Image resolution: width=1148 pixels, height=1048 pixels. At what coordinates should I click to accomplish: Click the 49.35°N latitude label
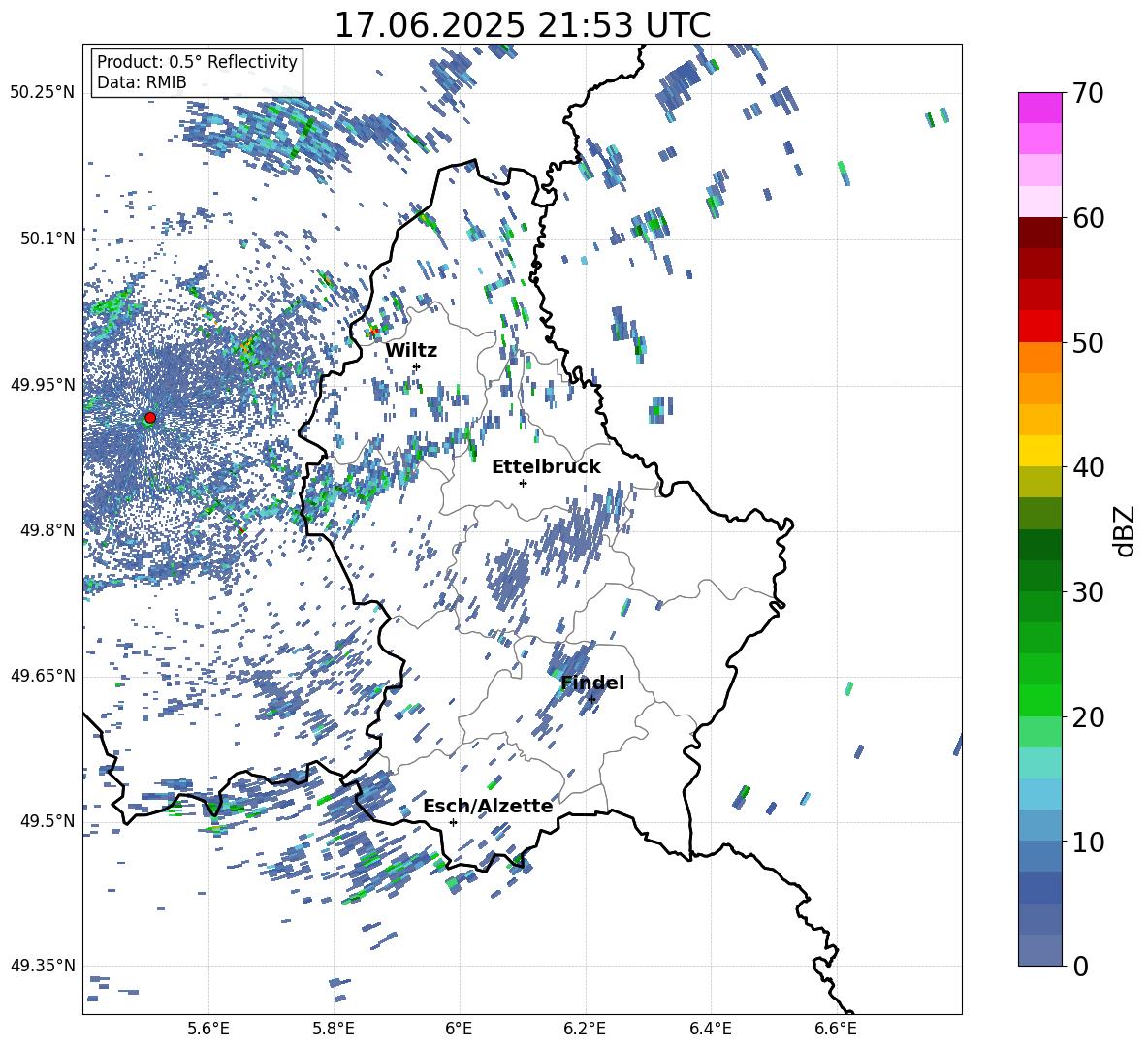point(43,966)
